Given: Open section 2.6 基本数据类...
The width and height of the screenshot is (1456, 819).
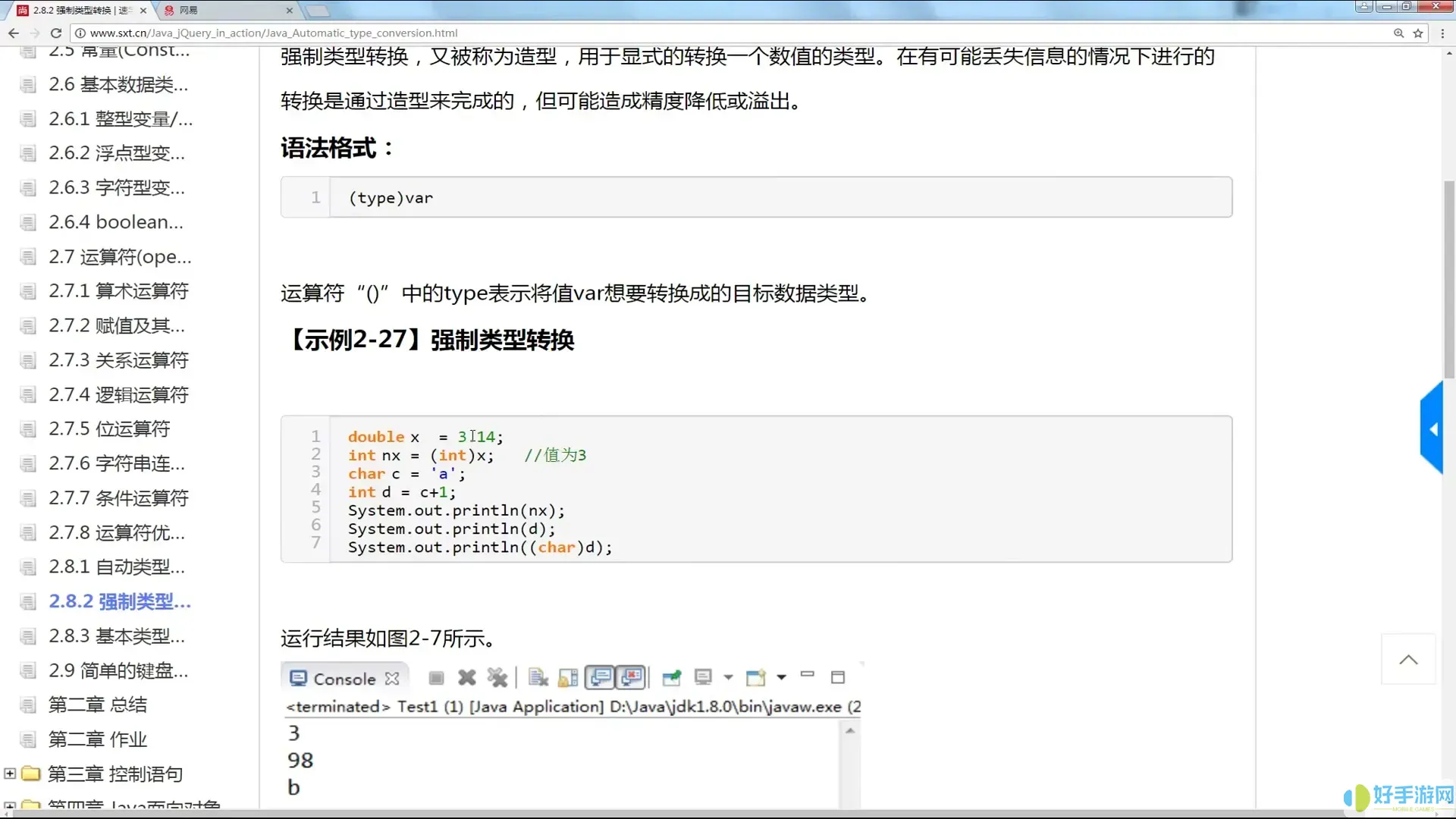Looking at the screenshot, I should tap(118, 84).
